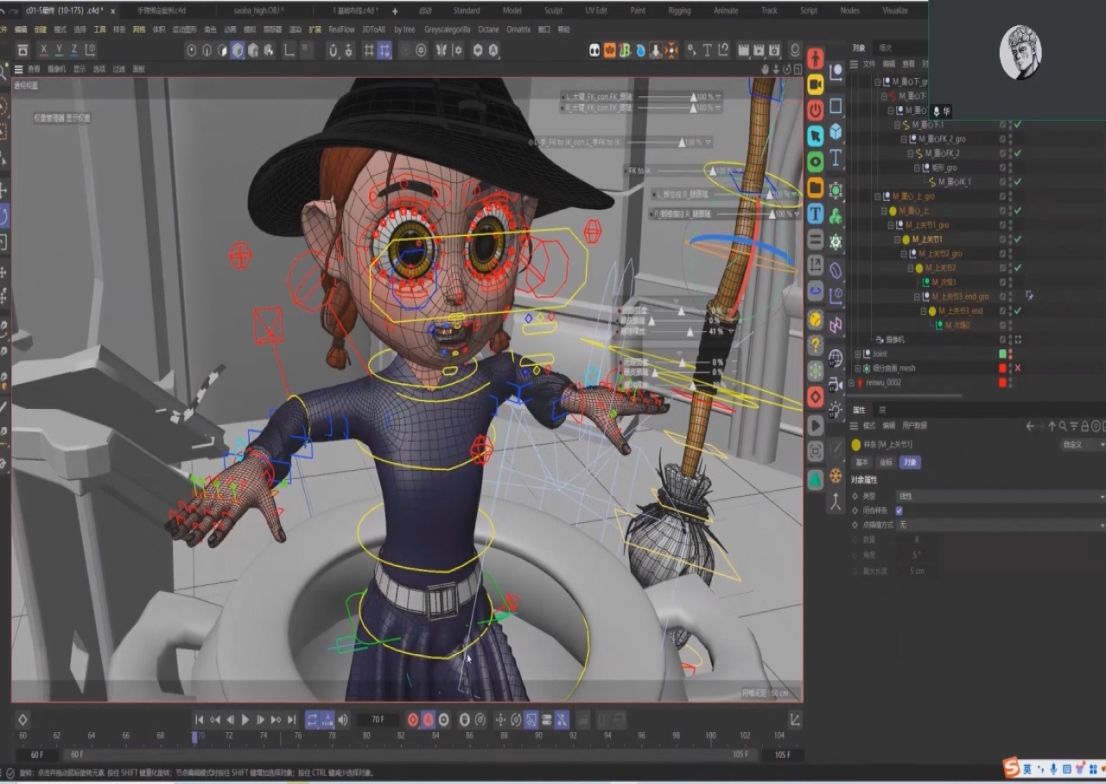Image resolution: width=1106 pixels, height=784 pixels.
Task: Click the play forward button
Action: (245, 720)
